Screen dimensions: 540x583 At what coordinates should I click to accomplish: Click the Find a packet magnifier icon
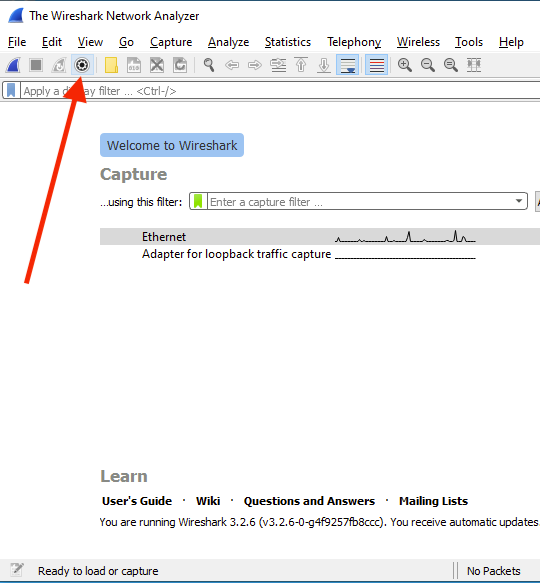pos(209,65)
